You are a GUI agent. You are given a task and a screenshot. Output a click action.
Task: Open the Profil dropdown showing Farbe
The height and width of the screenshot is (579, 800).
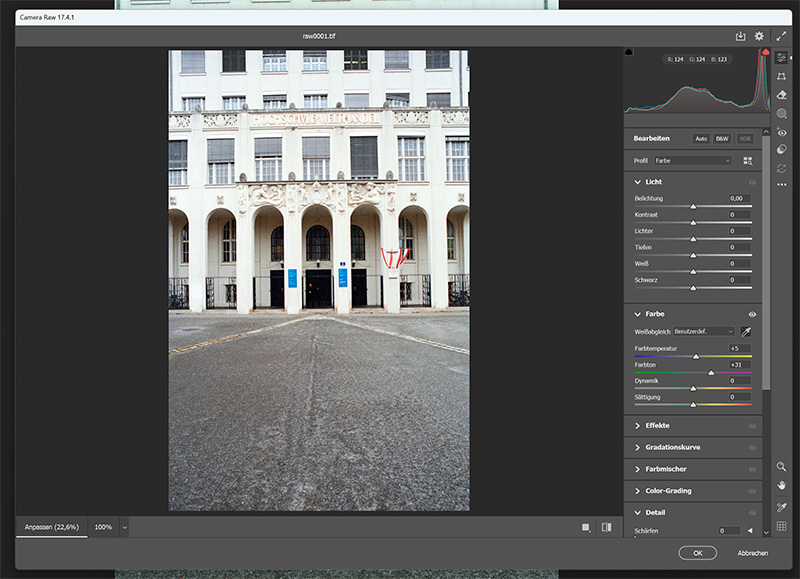pyautogui.click(x=692, y=161)
